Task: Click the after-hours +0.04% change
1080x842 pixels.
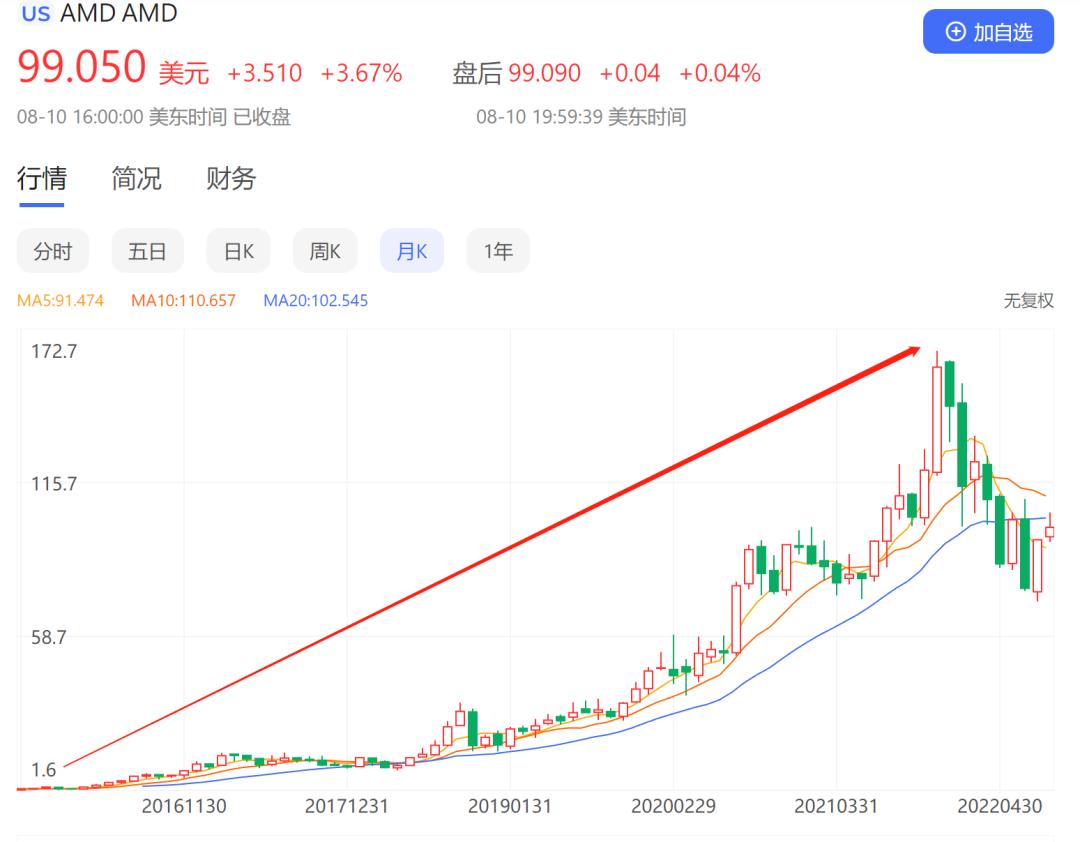Action: tap(720, 72)
